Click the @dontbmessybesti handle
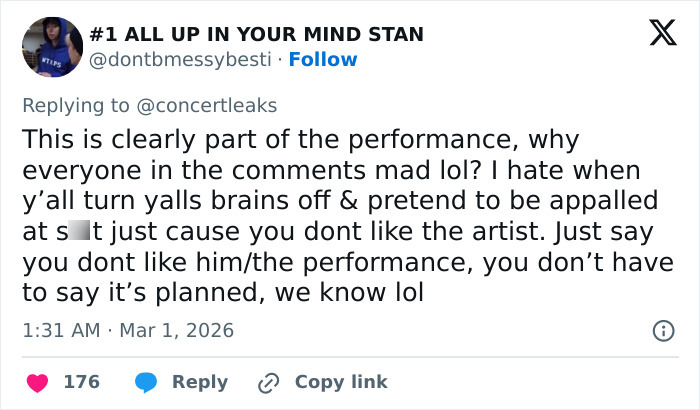 pyautogui.click(x=182, y=60)
